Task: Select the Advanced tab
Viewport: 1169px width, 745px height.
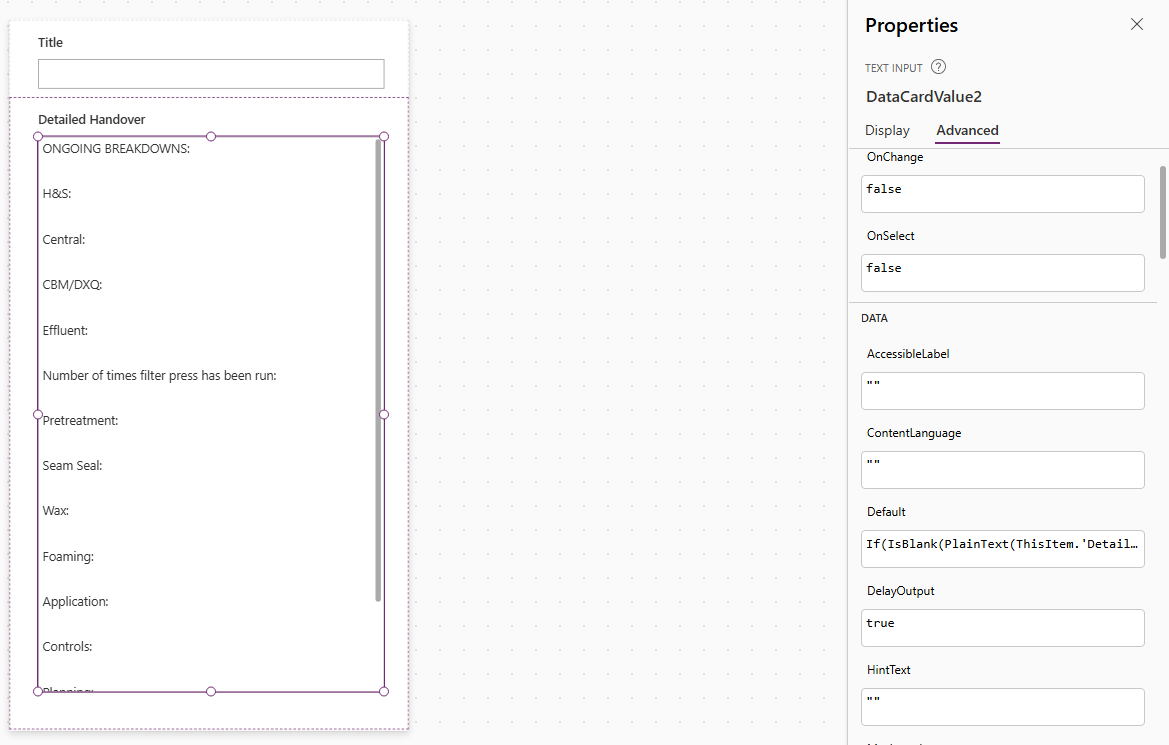Action: [x=967, y=131]
